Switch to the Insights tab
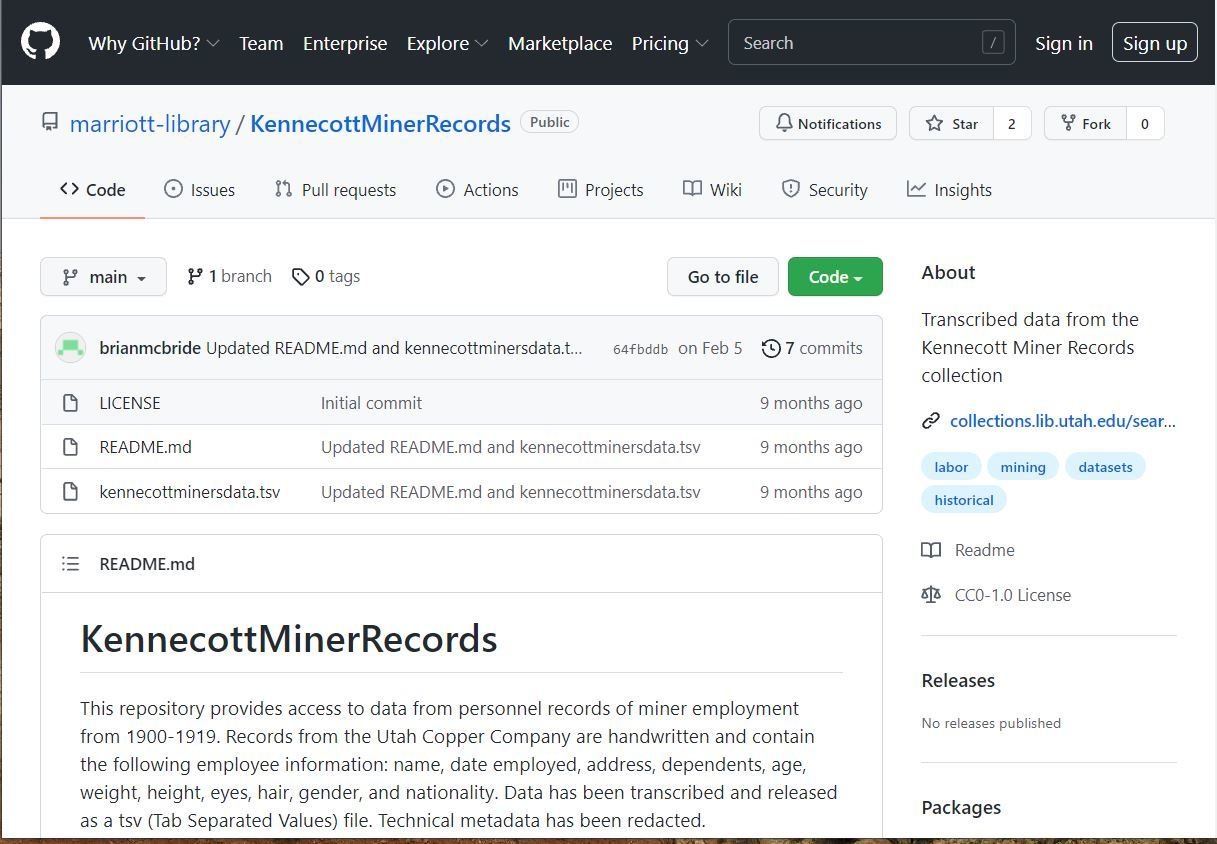 [x=949, y=190]
